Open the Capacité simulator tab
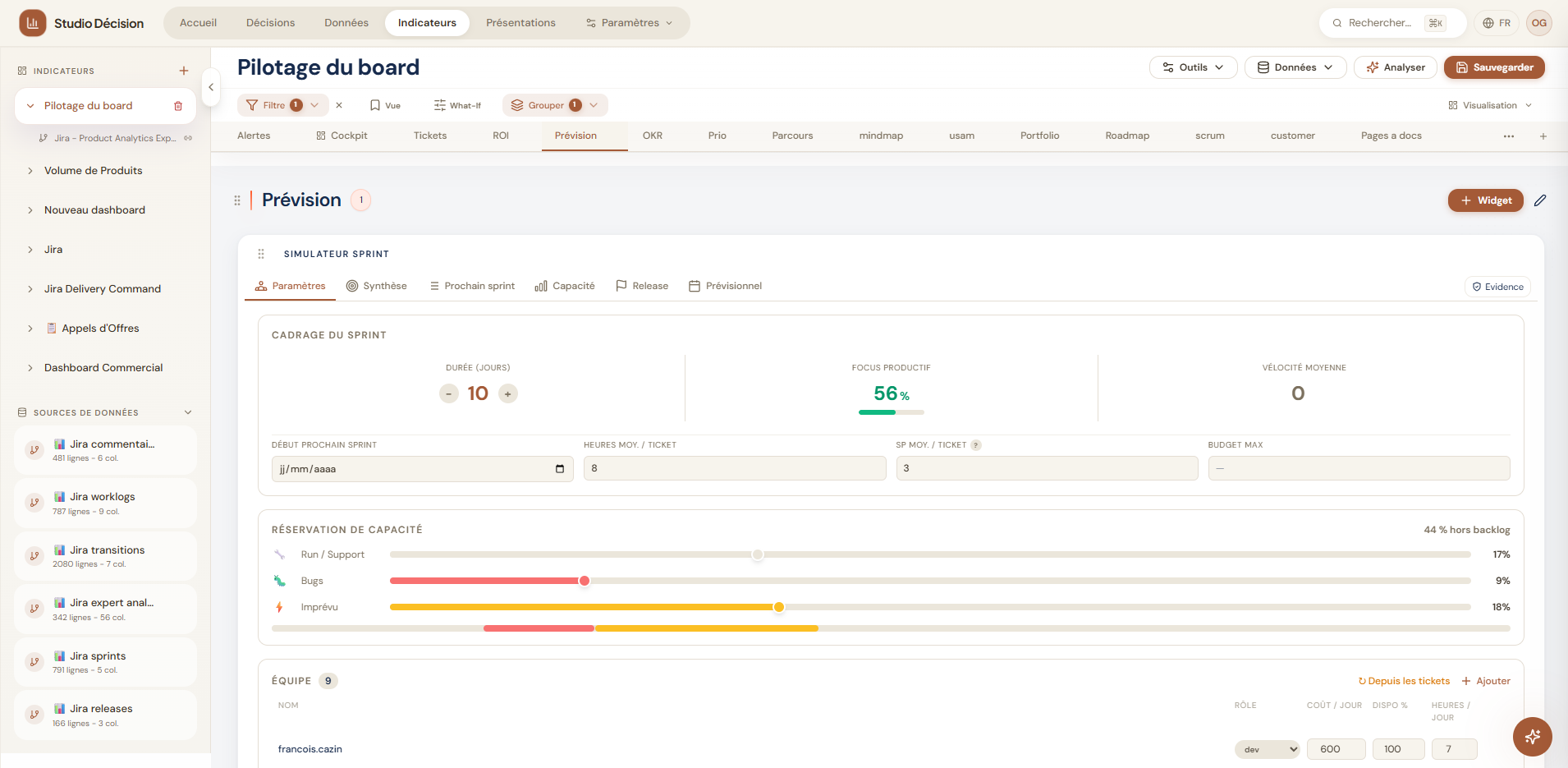 coord(565,286)
